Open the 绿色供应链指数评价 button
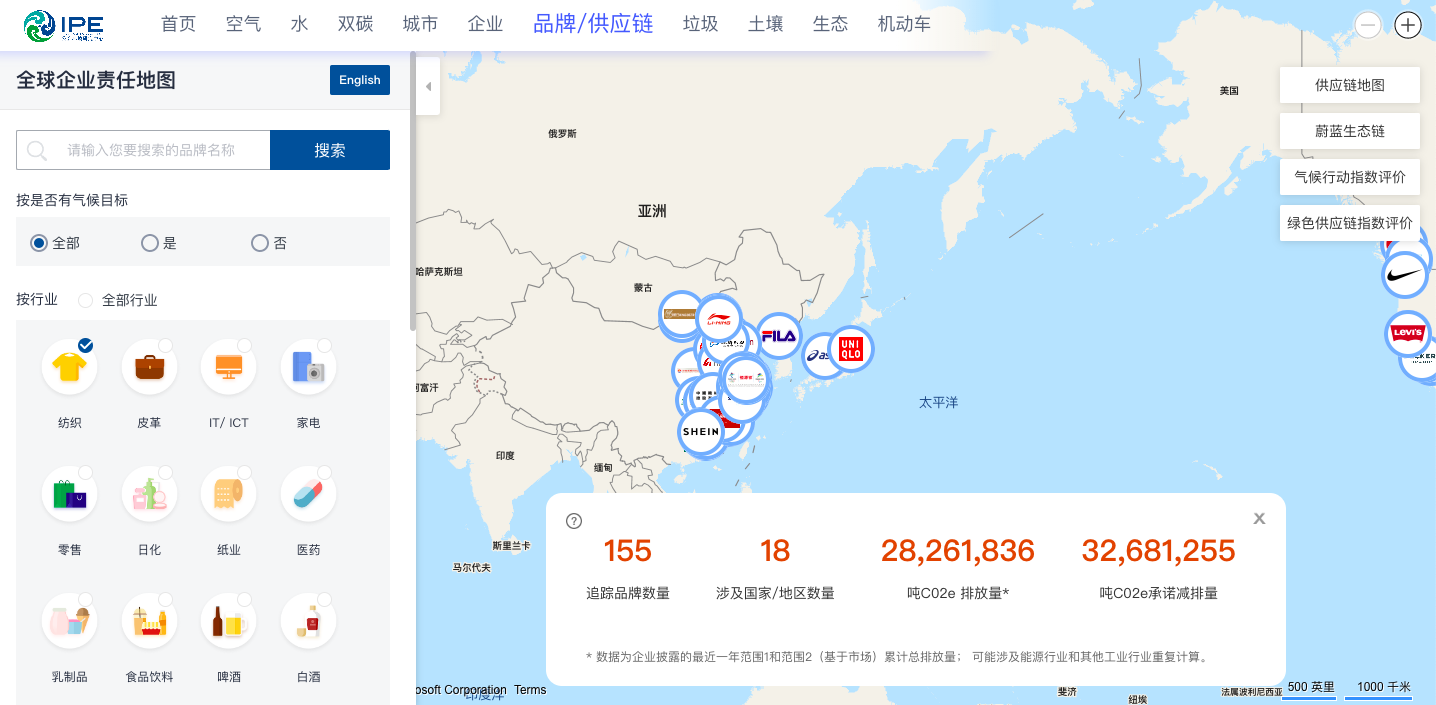This screenshot has height=705, width=1436. [1350, 223]
